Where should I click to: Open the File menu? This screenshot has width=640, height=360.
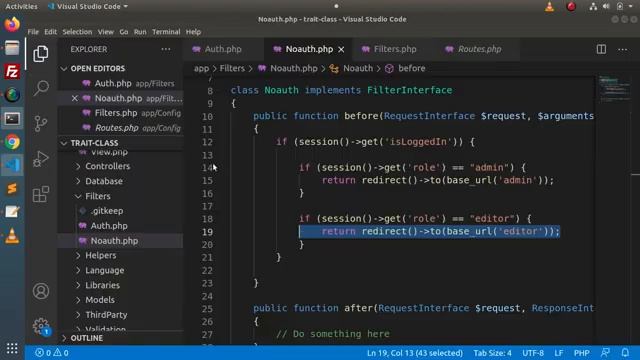tap(33, 32)
